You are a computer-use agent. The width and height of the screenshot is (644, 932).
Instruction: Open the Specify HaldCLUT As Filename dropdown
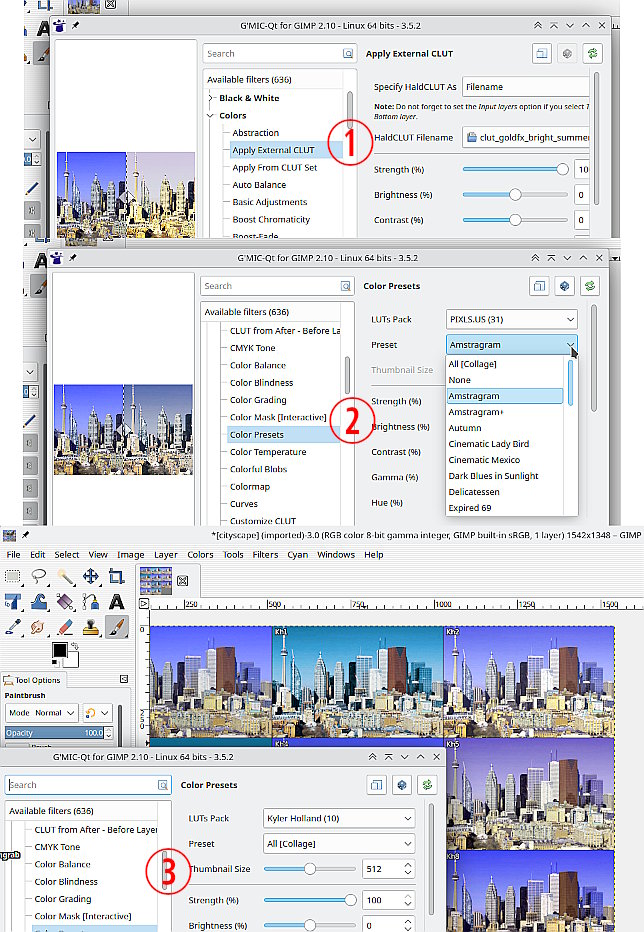click(526, 87)
